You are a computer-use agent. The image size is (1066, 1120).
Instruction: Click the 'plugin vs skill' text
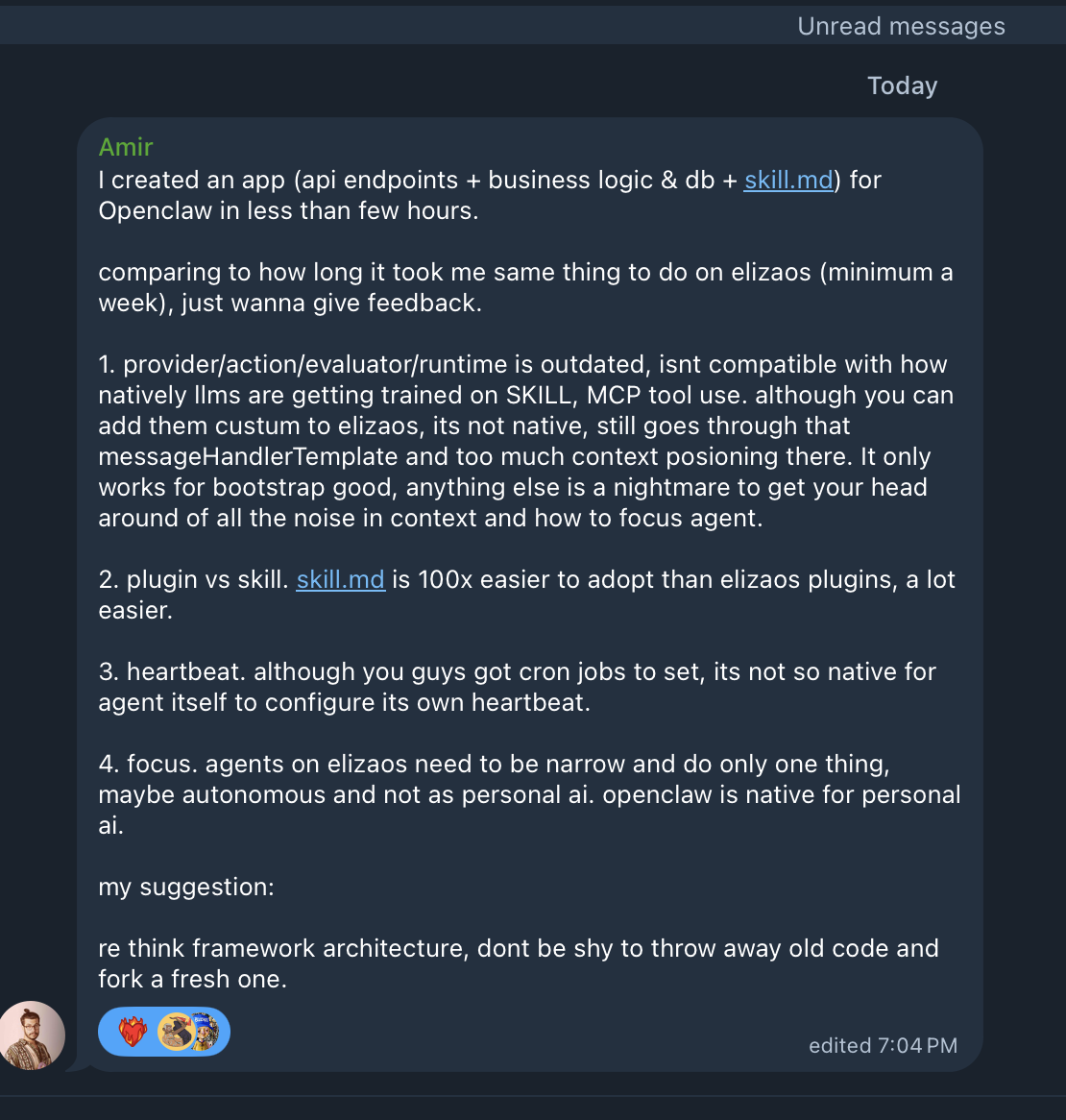tap(193, 579)
